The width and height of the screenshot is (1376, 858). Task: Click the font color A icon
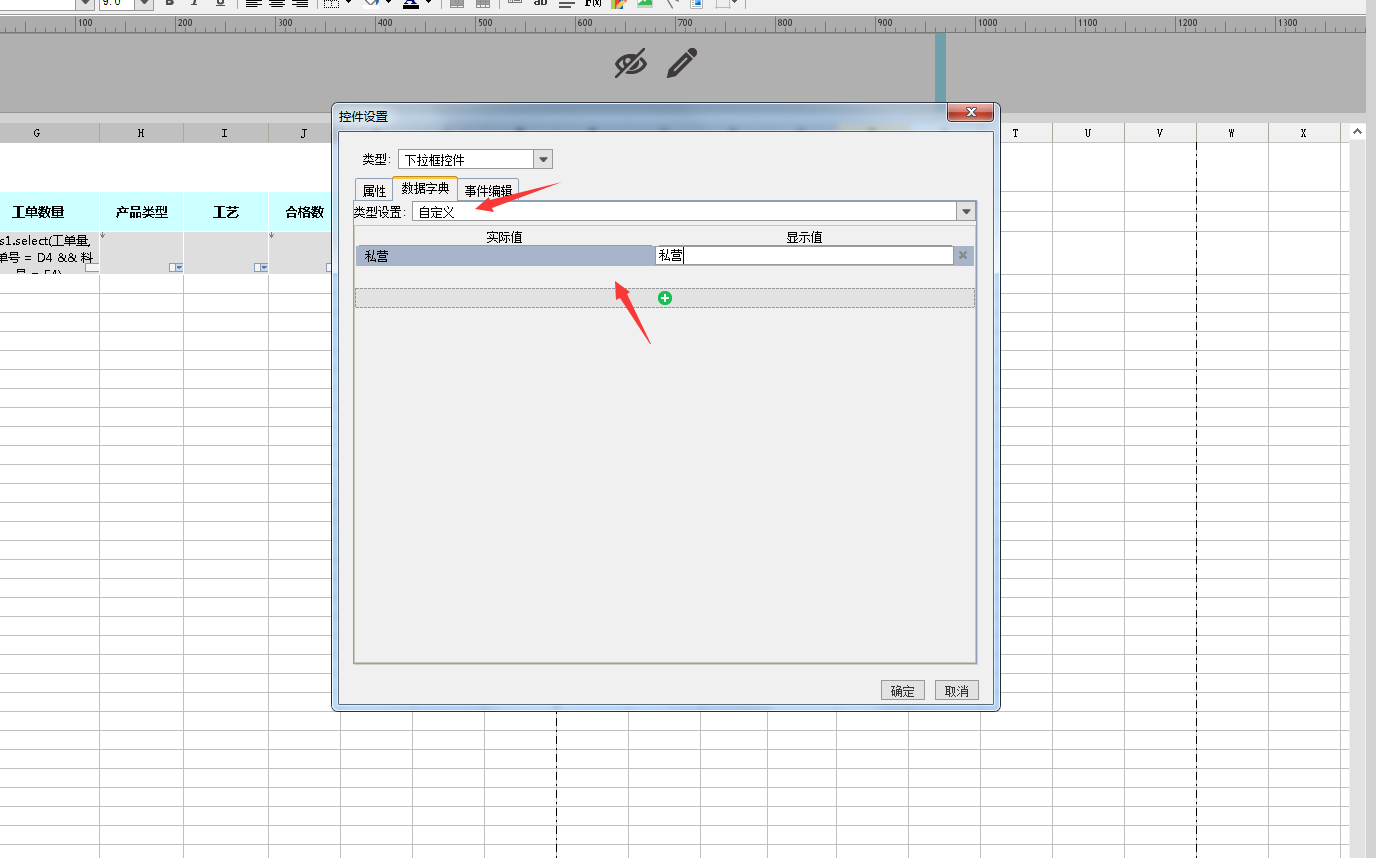(411, 4)
